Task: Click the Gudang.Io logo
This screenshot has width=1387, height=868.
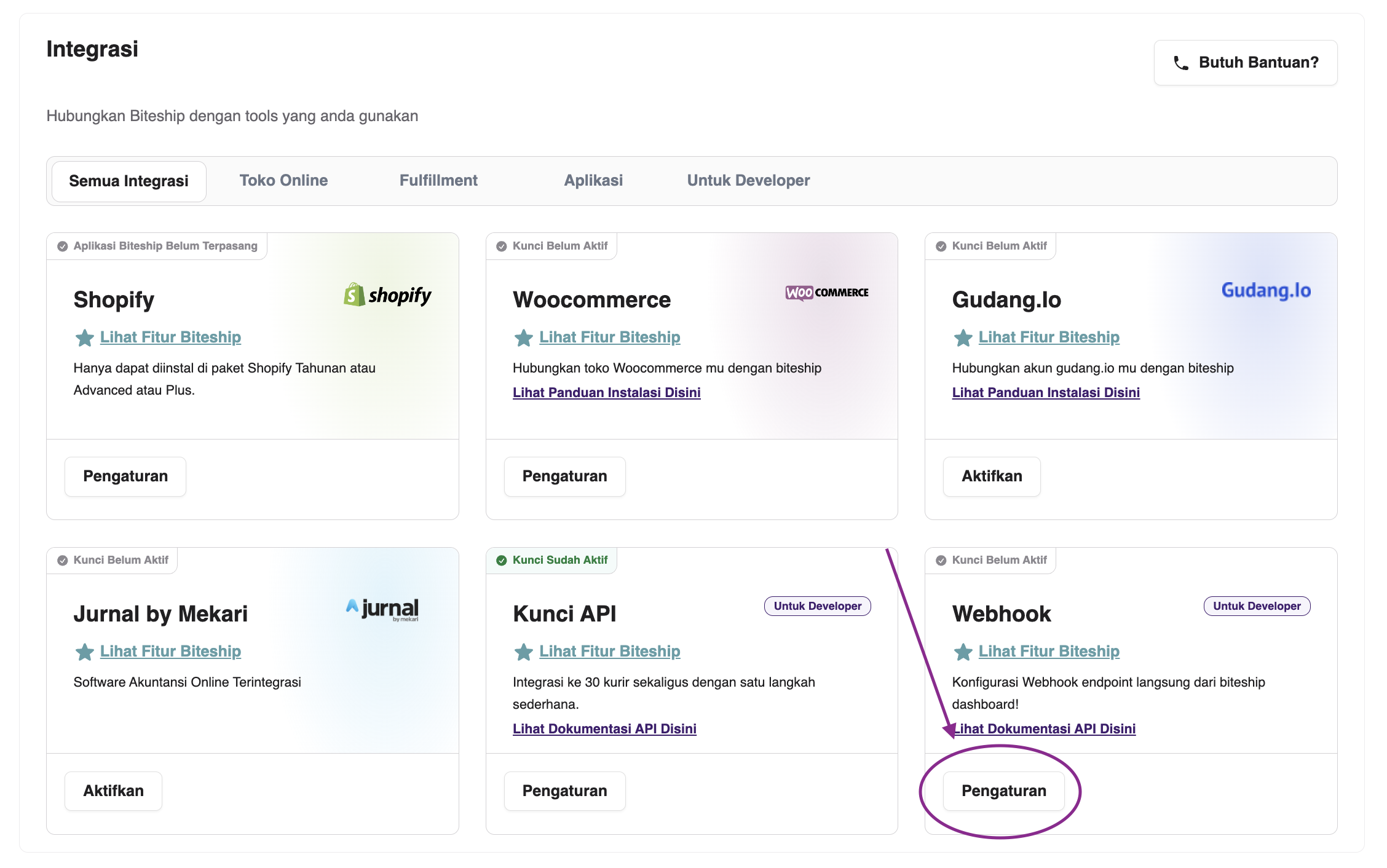Action: click(x=1265, y=290)
